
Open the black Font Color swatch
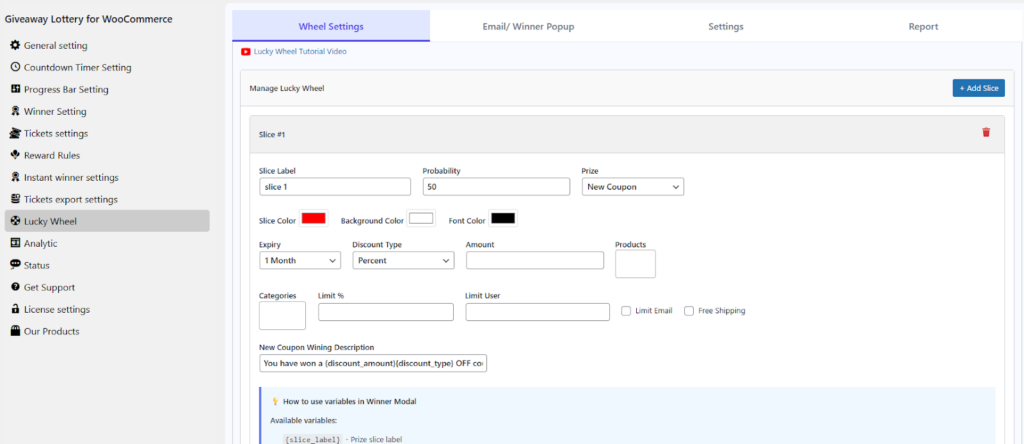click(502, 219)
